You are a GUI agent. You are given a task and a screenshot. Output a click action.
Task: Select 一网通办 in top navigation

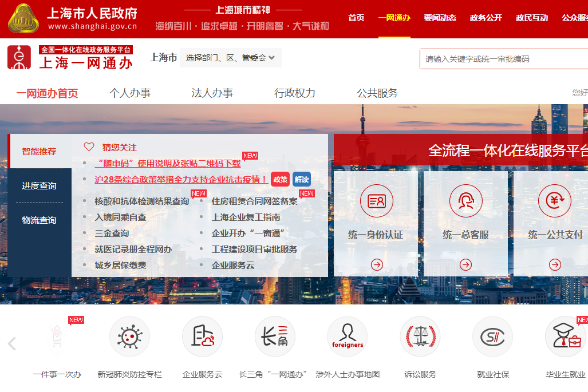(394, 18)
